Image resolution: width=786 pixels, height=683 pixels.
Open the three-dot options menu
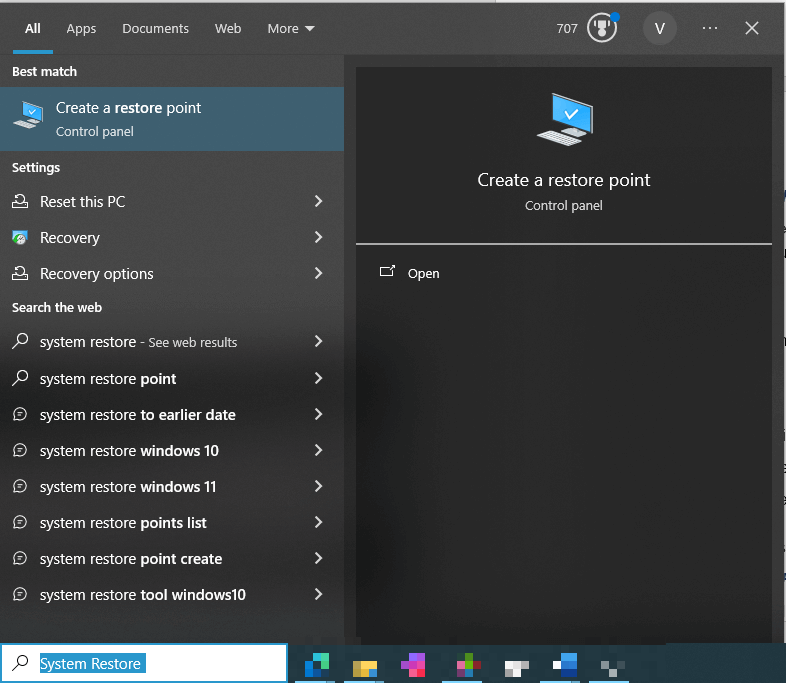[710, 28]
